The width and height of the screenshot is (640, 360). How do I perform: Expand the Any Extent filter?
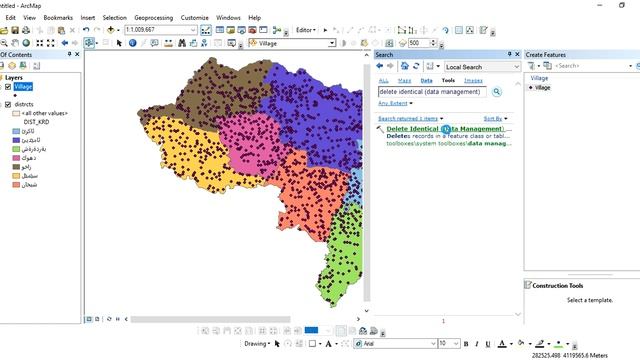coord(395,103)
